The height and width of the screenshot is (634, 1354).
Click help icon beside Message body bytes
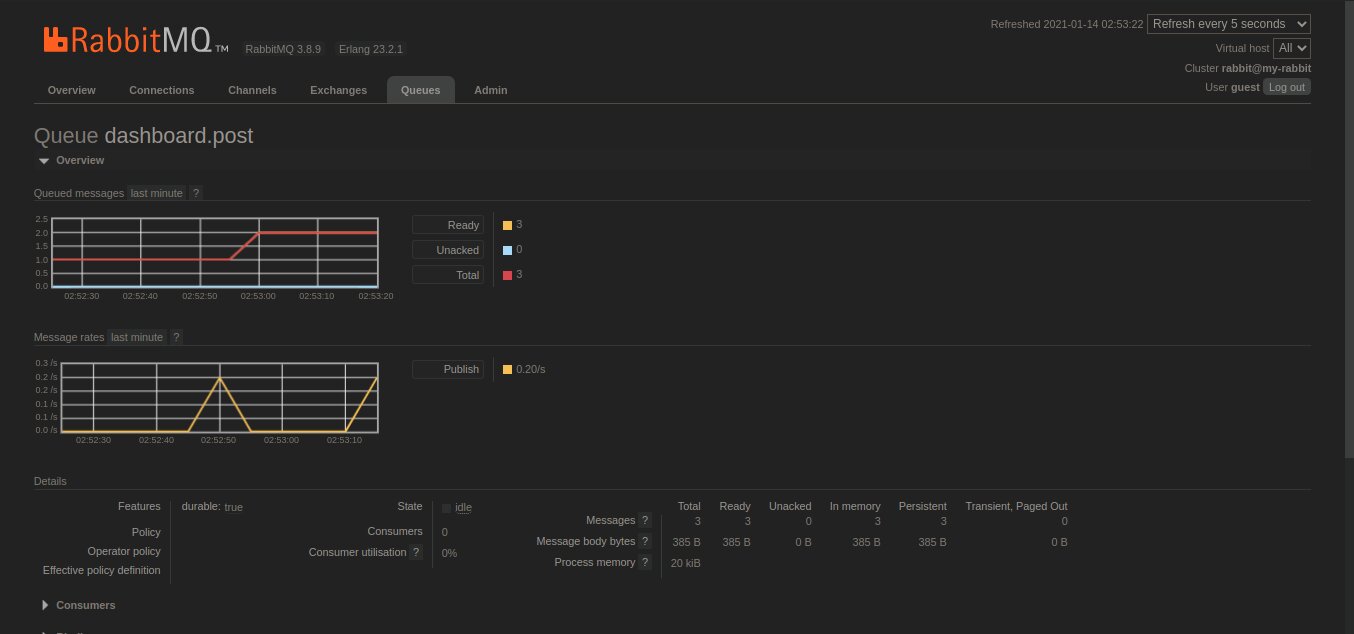point(645,541)
